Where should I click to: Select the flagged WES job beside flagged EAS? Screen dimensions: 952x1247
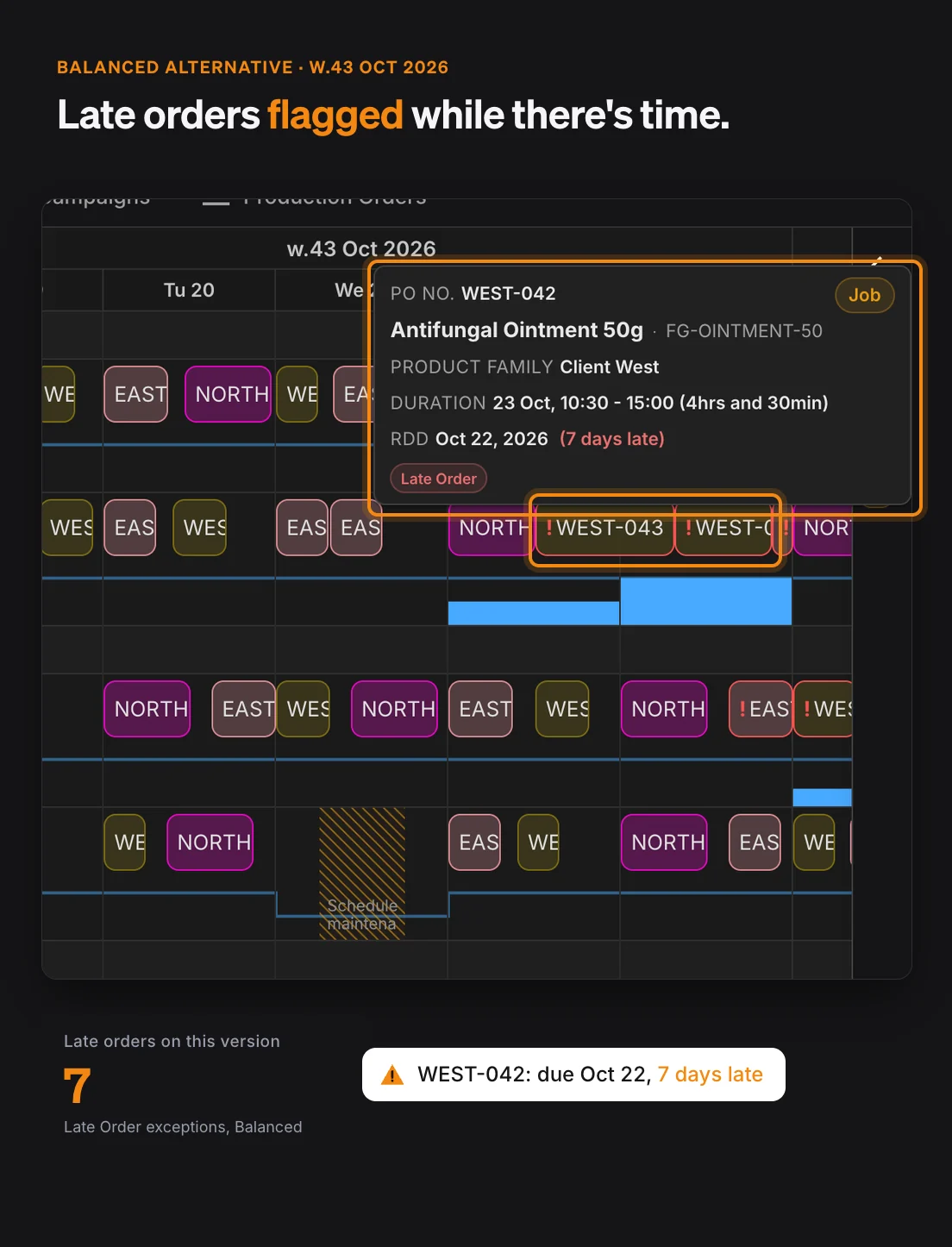click(x=824, y=709)
